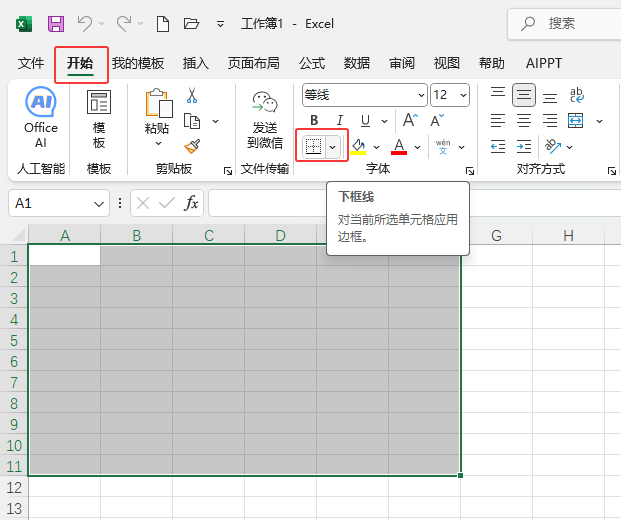Image resolution: width=621 pixels, height=520 pixels.
Task: Expand the 粘贴 paste options arrow
Action: [x=158, y=143]
